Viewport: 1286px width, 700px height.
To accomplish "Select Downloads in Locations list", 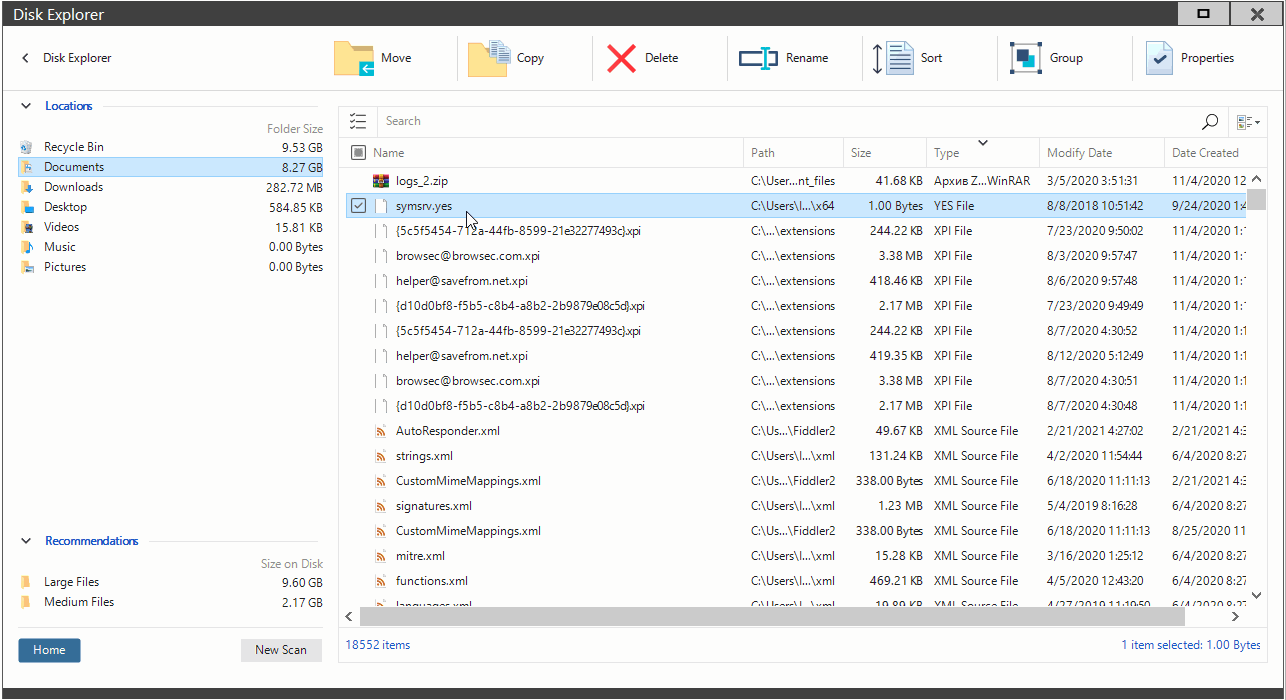I will point(73,187).
